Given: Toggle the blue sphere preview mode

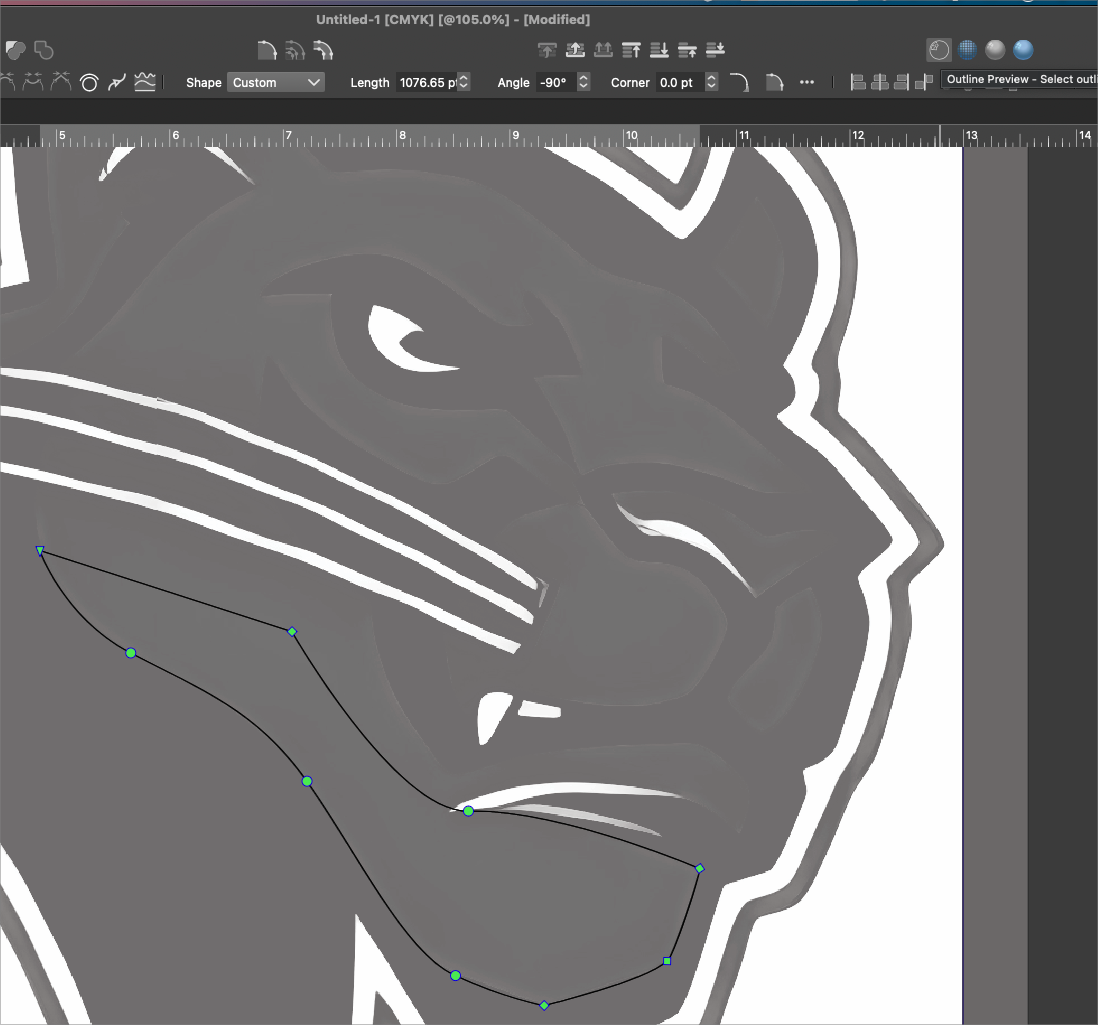Looking at the screenshot, I should pos(1023,50).
